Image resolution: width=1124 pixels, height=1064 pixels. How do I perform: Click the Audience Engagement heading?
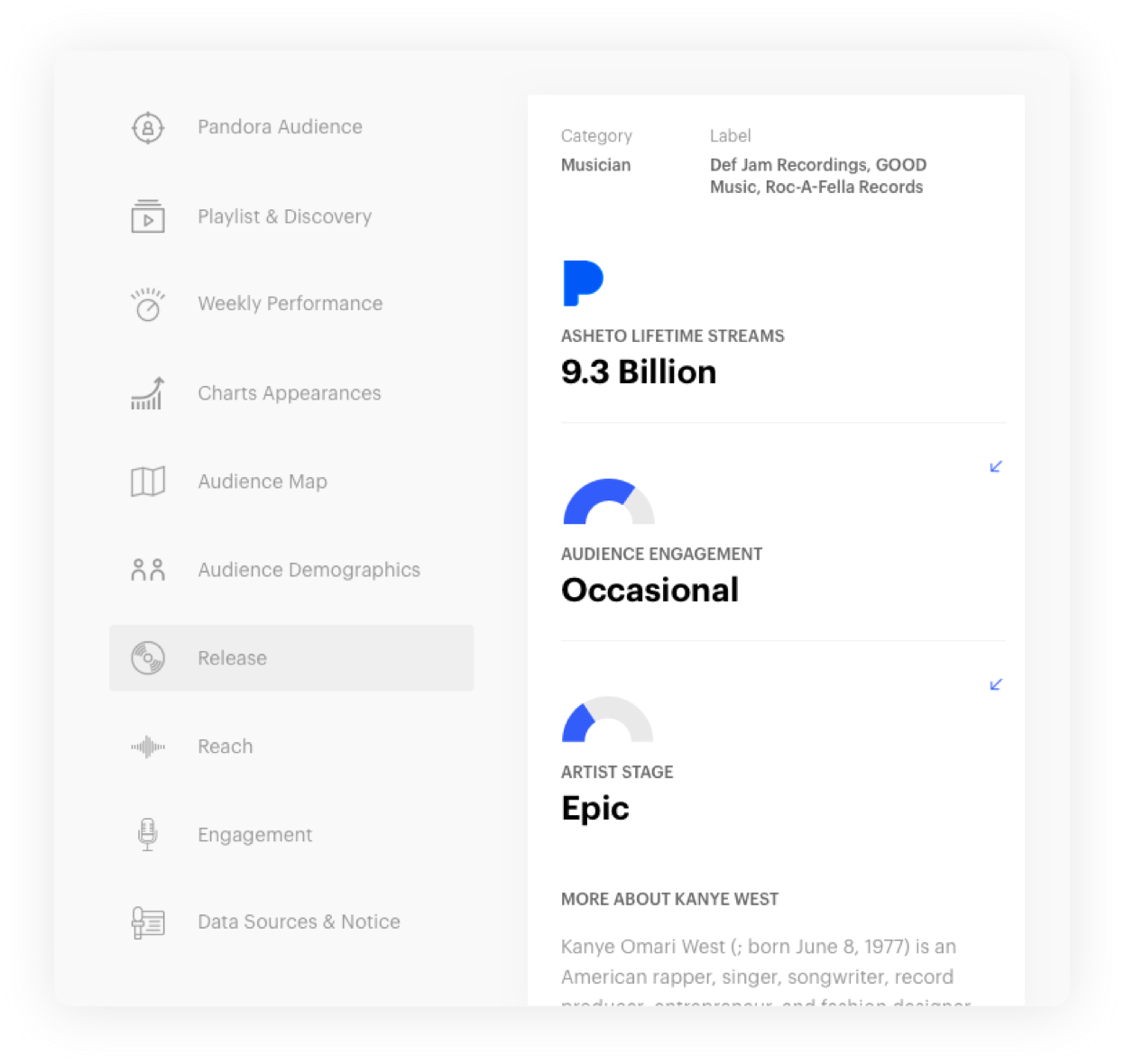[x=662, y=555]
